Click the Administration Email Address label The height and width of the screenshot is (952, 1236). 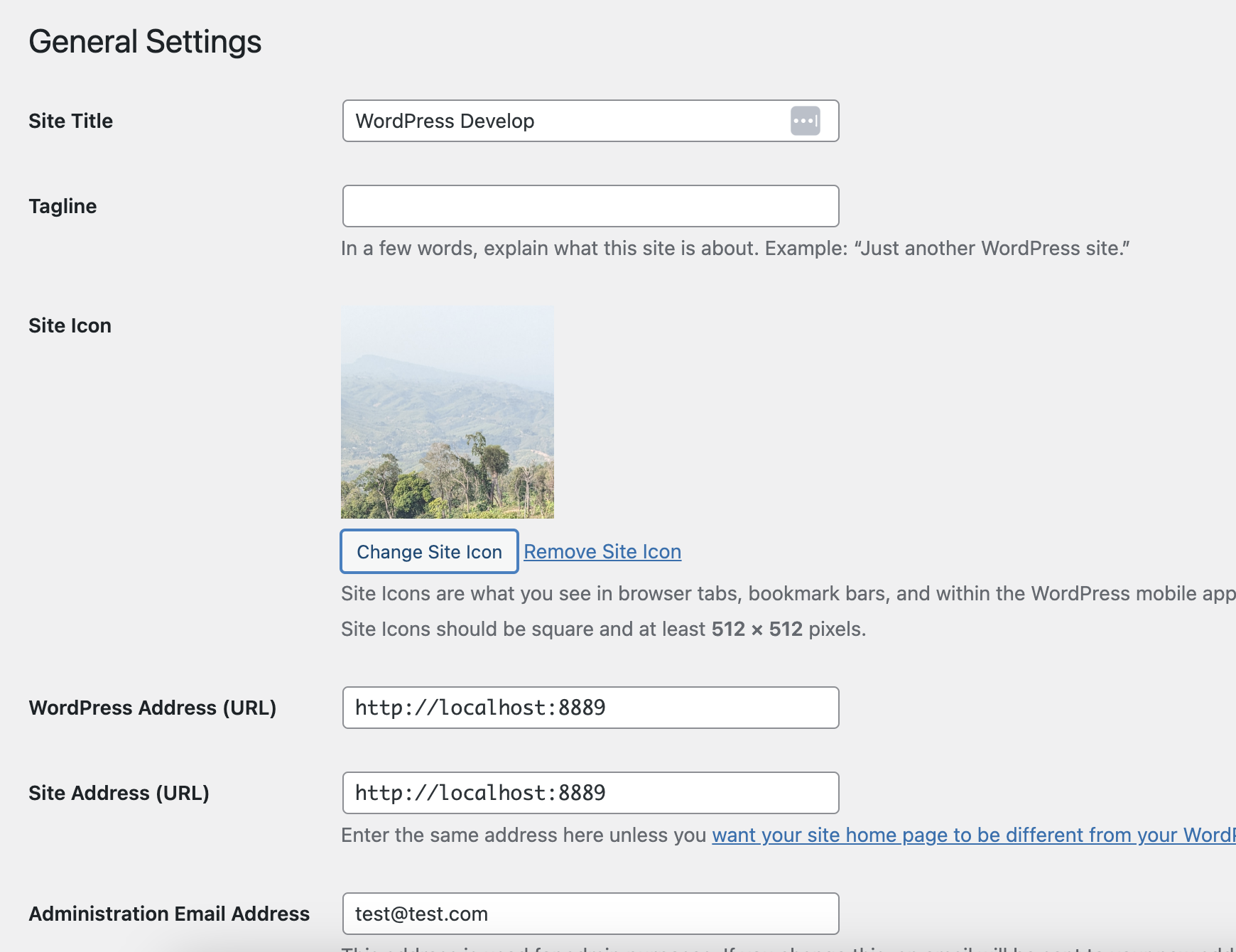168,914
